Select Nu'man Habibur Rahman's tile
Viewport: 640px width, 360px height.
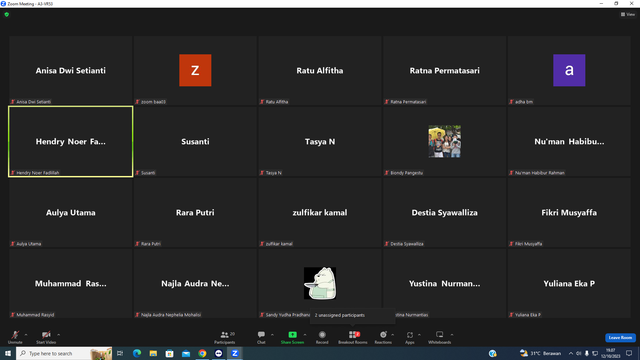click(569, 142)
